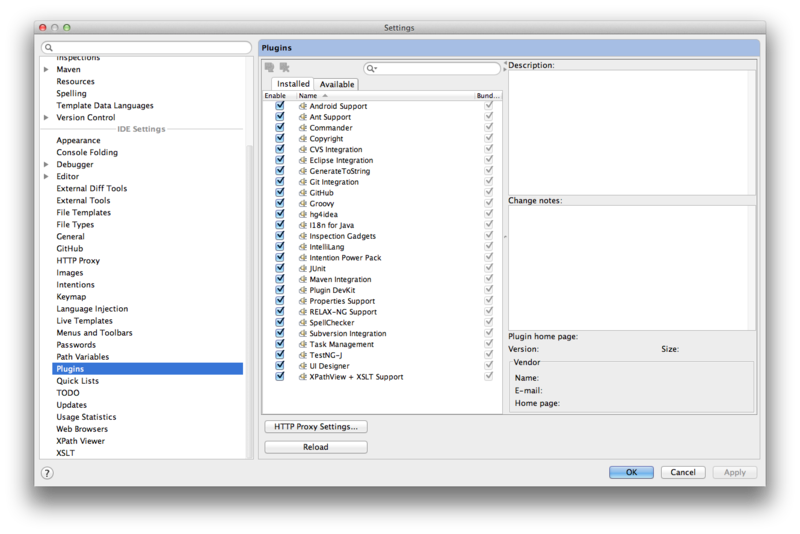Expand the Editor settings node
This screenshot has width=800, height=534.
click(46, 176)
